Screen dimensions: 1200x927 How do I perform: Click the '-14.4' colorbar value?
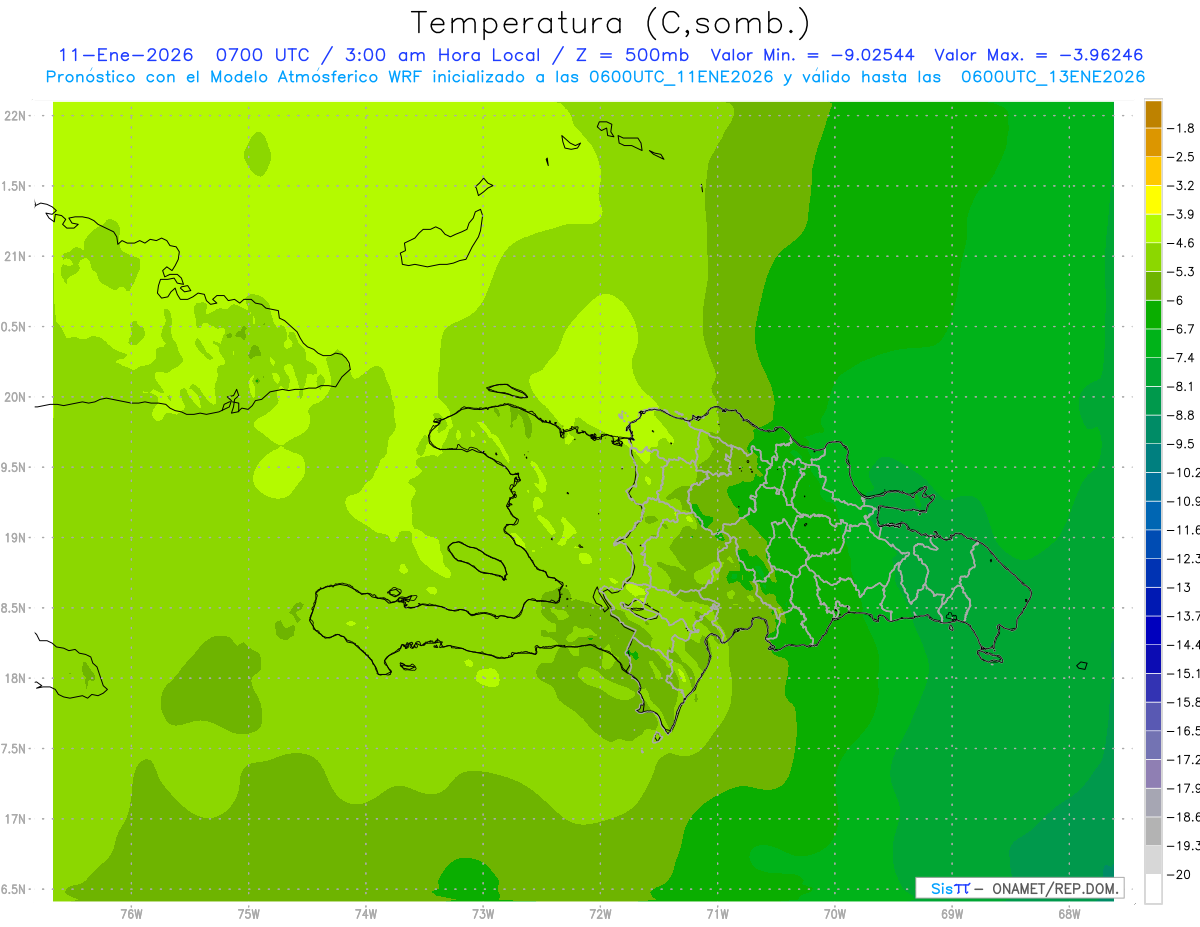click(1184, 644)
